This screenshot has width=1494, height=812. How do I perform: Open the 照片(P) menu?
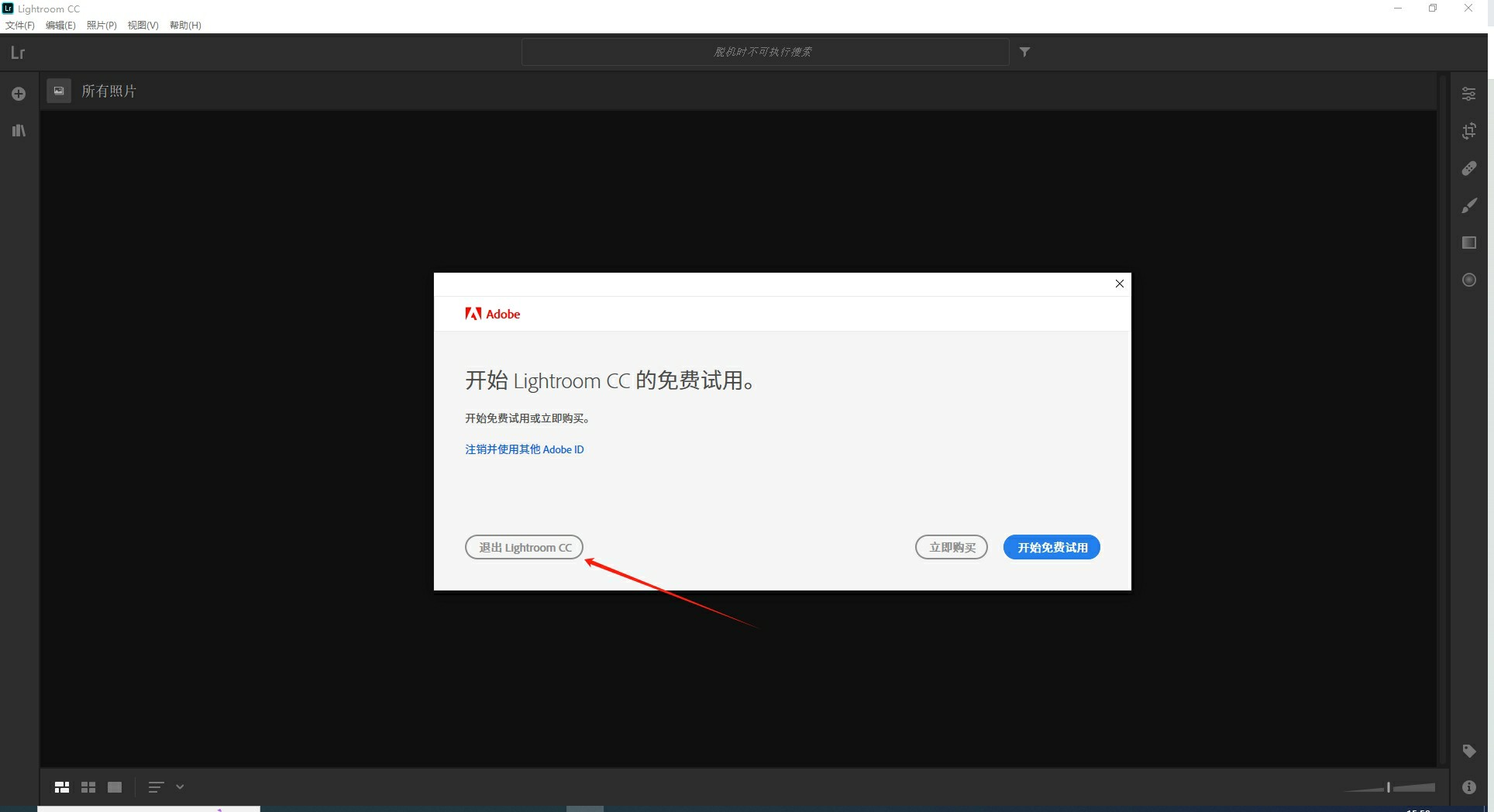pos(102,26)
